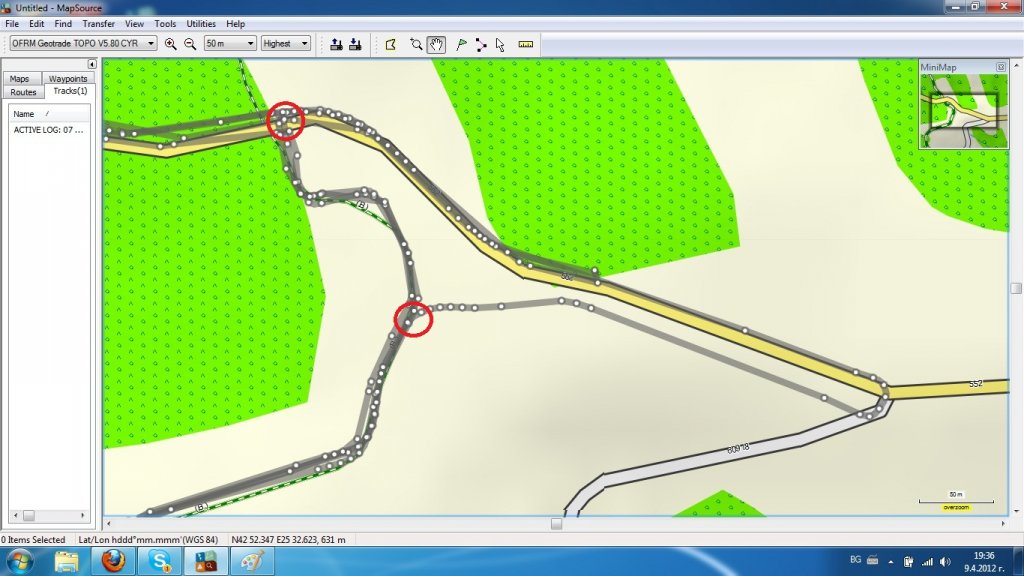Screen dimensions: 1024x576
Task: Collapse the left data panel arrow
Action: (92, 64)
